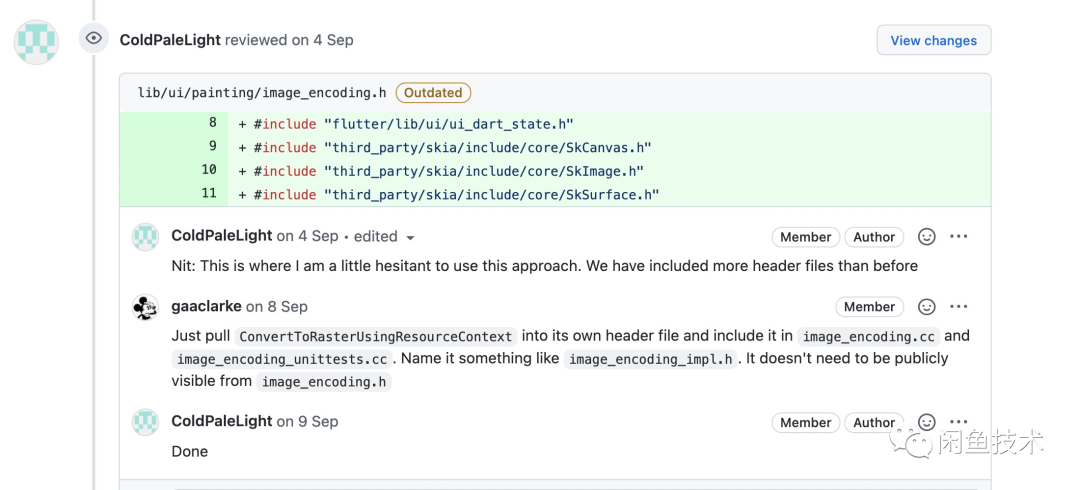Image resolution: width=1080 pixels, height=490 pixels.
Task: Open the lib/ui/painting/image_encoding.h file link
Action: (262, 93)
